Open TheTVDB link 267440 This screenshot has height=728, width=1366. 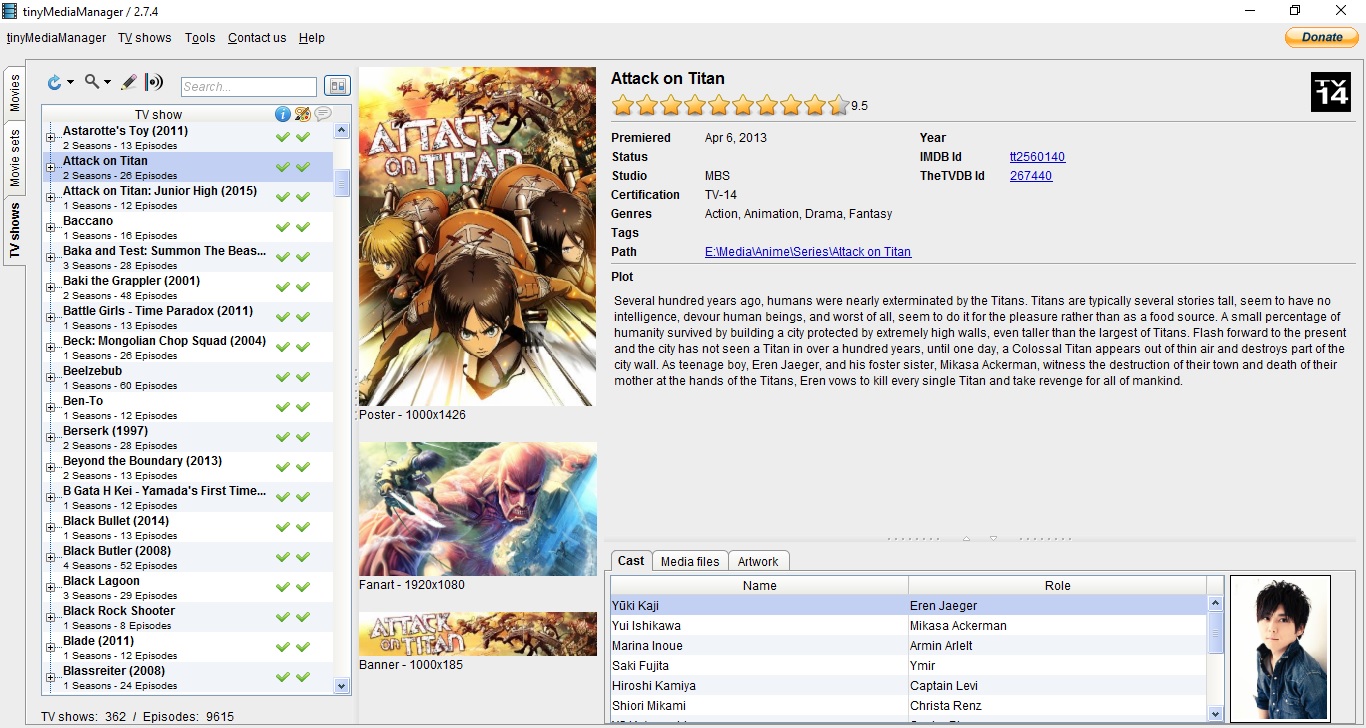click(1031, 176)
